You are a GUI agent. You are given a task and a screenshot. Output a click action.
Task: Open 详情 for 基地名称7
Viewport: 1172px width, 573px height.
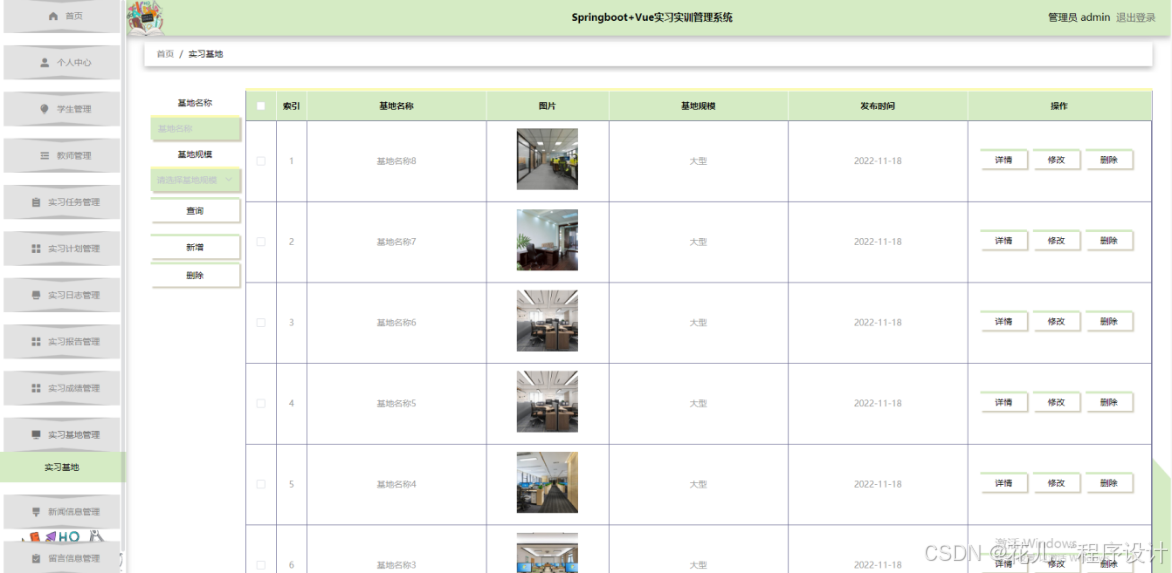(x=1004, y=241)
